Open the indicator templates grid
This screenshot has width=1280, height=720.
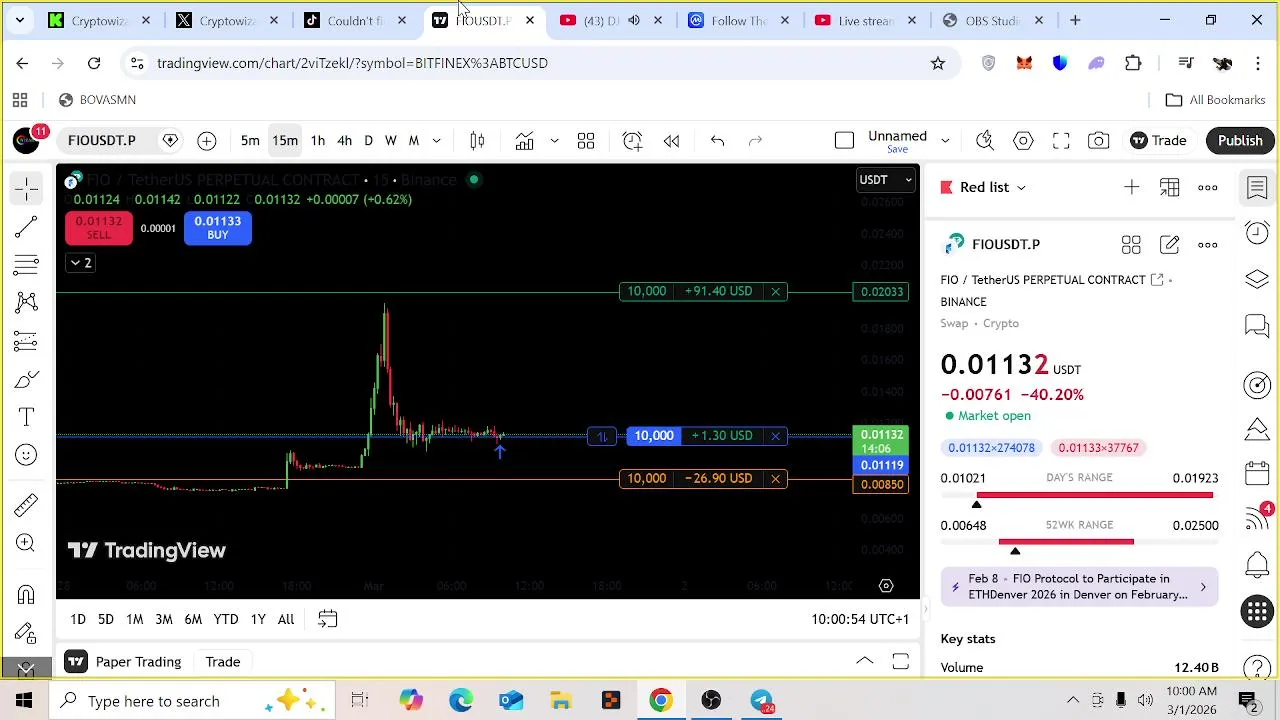(586, 141)
